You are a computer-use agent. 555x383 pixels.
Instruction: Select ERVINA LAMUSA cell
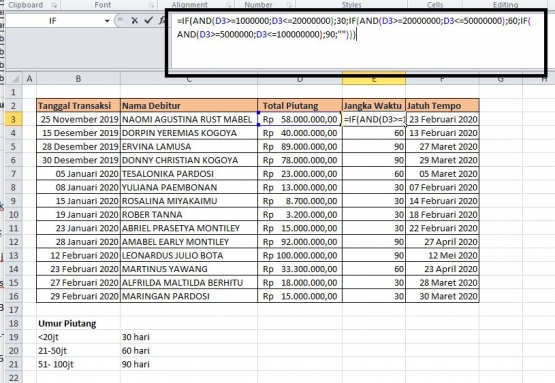pos(189,147)
